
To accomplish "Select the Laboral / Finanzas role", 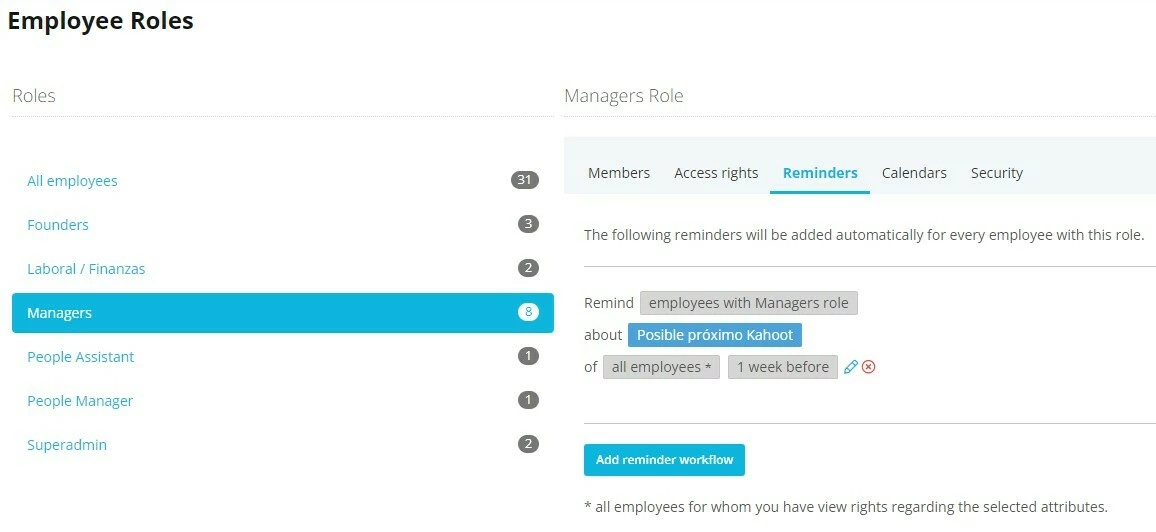I will pyautogui.click(x=282, y=269).
